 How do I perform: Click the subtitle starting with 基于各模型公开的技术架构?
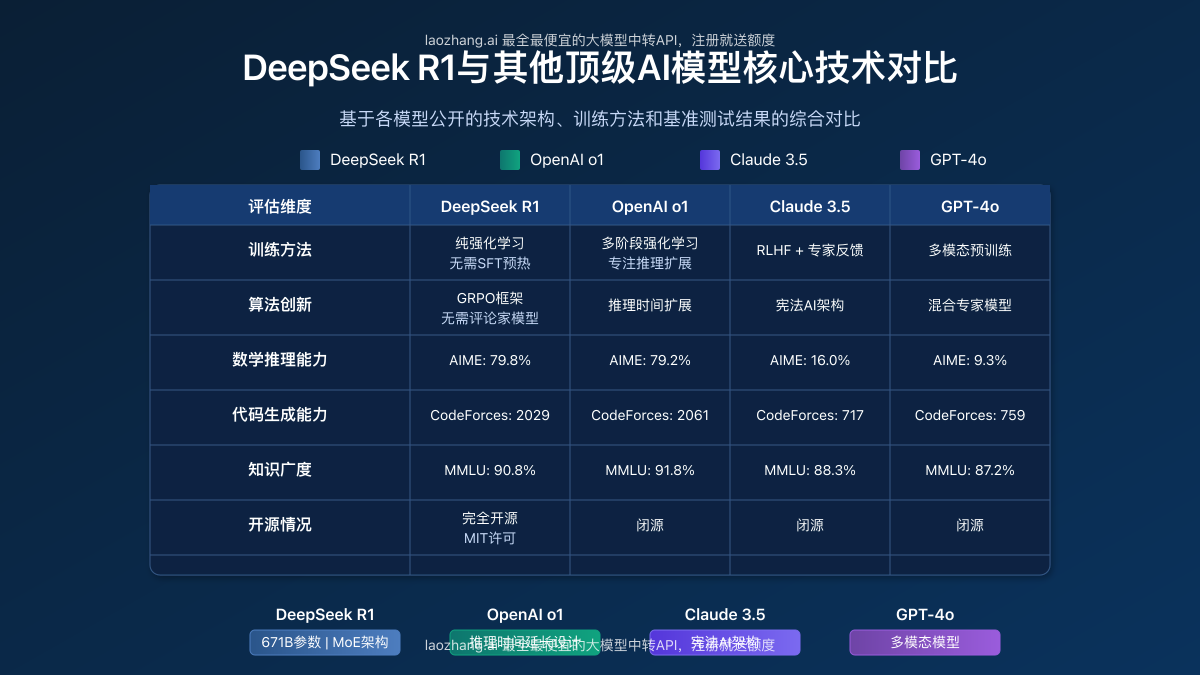click(x=600, y=119)
